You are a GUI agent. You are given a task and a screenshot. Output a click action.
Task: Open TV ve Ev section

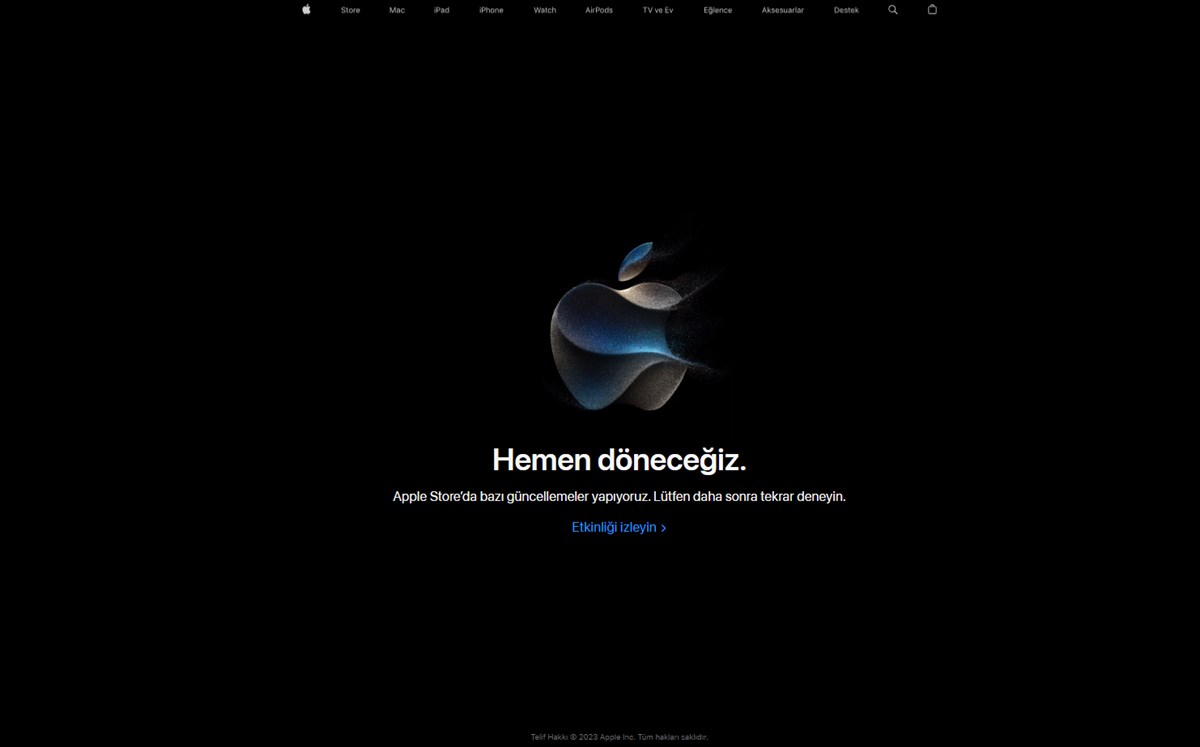click(658, 10)
